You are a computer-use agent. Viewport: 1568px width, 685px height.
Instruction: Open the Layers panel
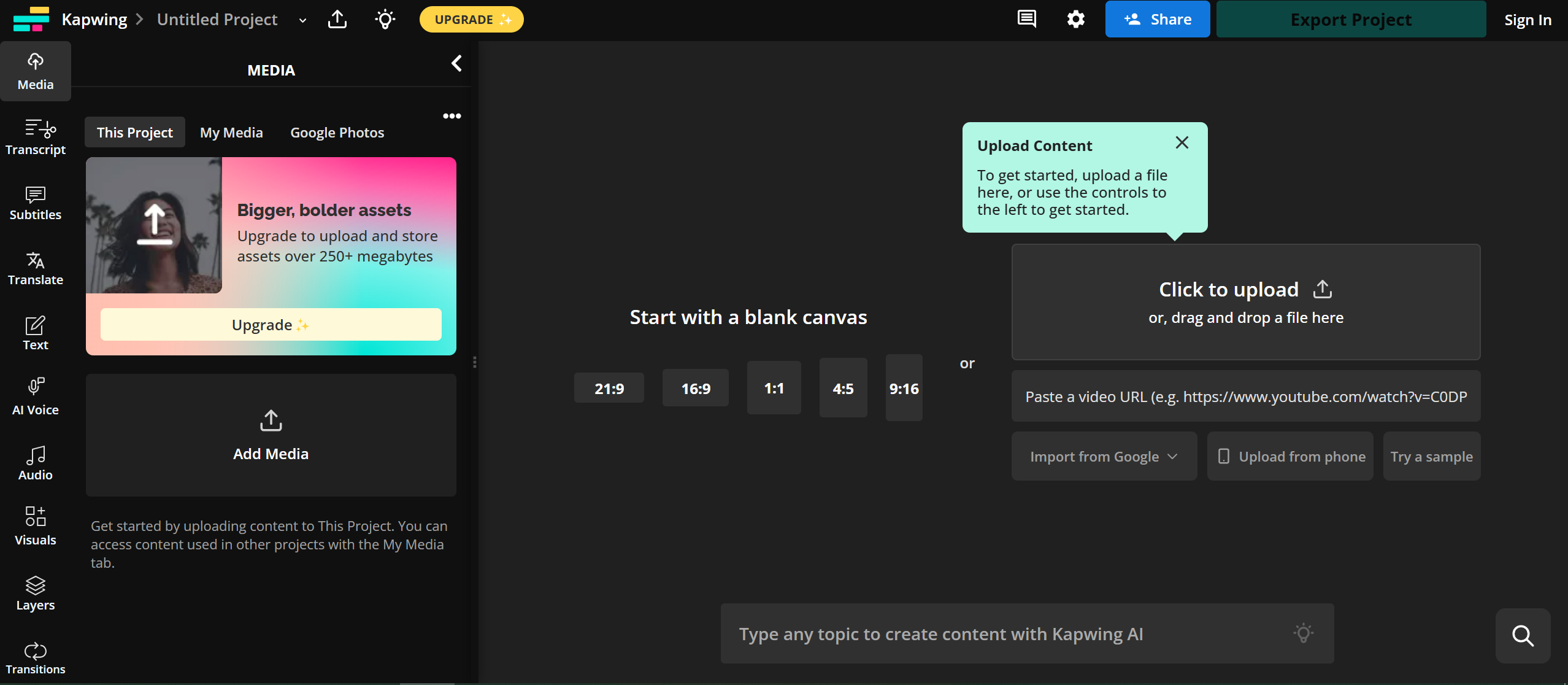pyautogui.click(x=36, y=593)
